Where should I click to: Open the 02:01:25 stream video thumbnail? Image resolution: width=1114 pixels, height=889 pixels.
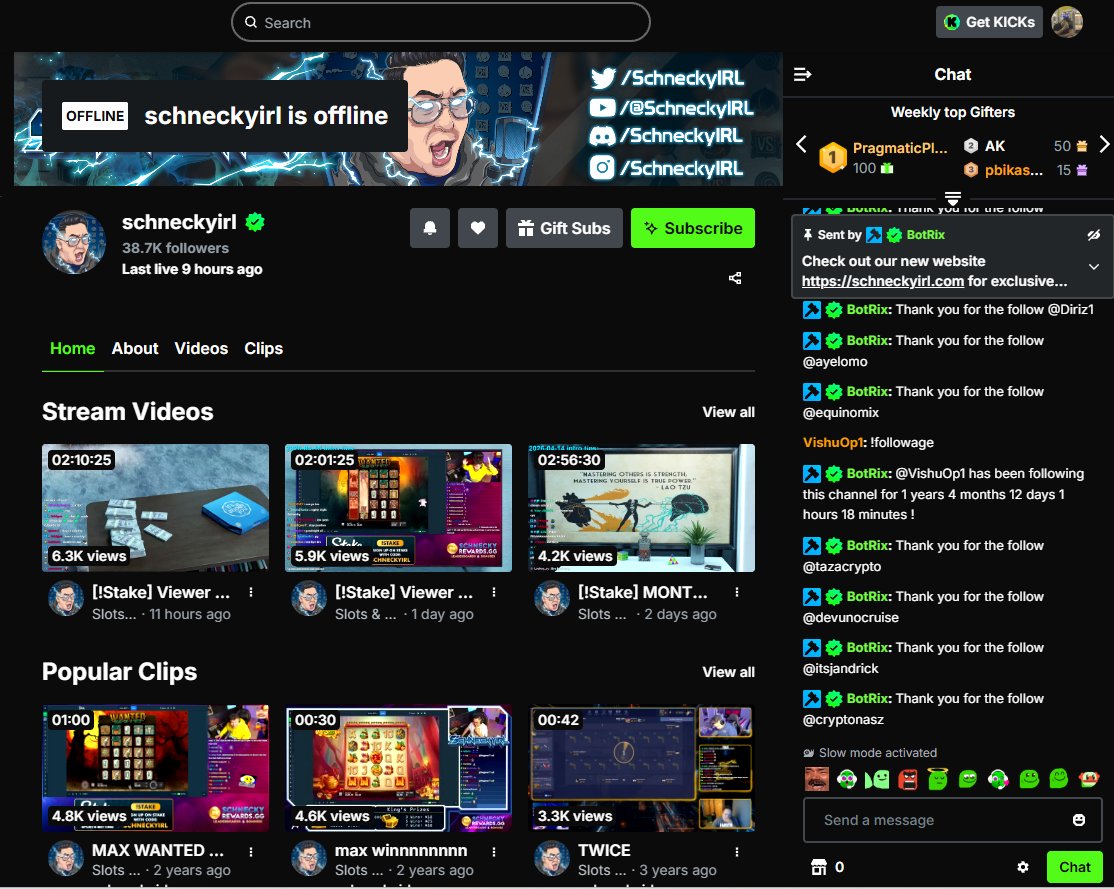(399, 508)
